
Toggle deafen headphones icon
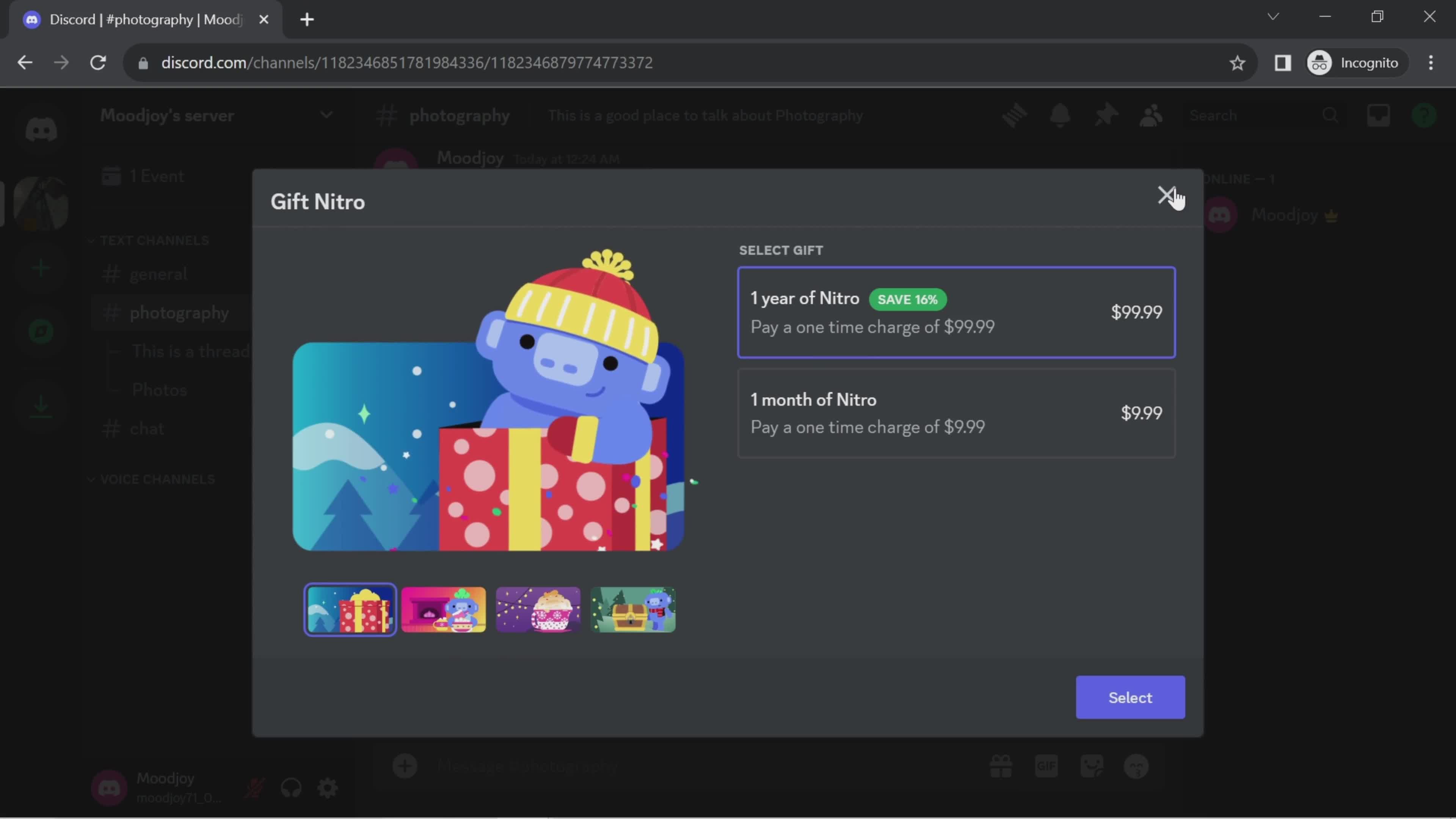click(x=291, y=788)
